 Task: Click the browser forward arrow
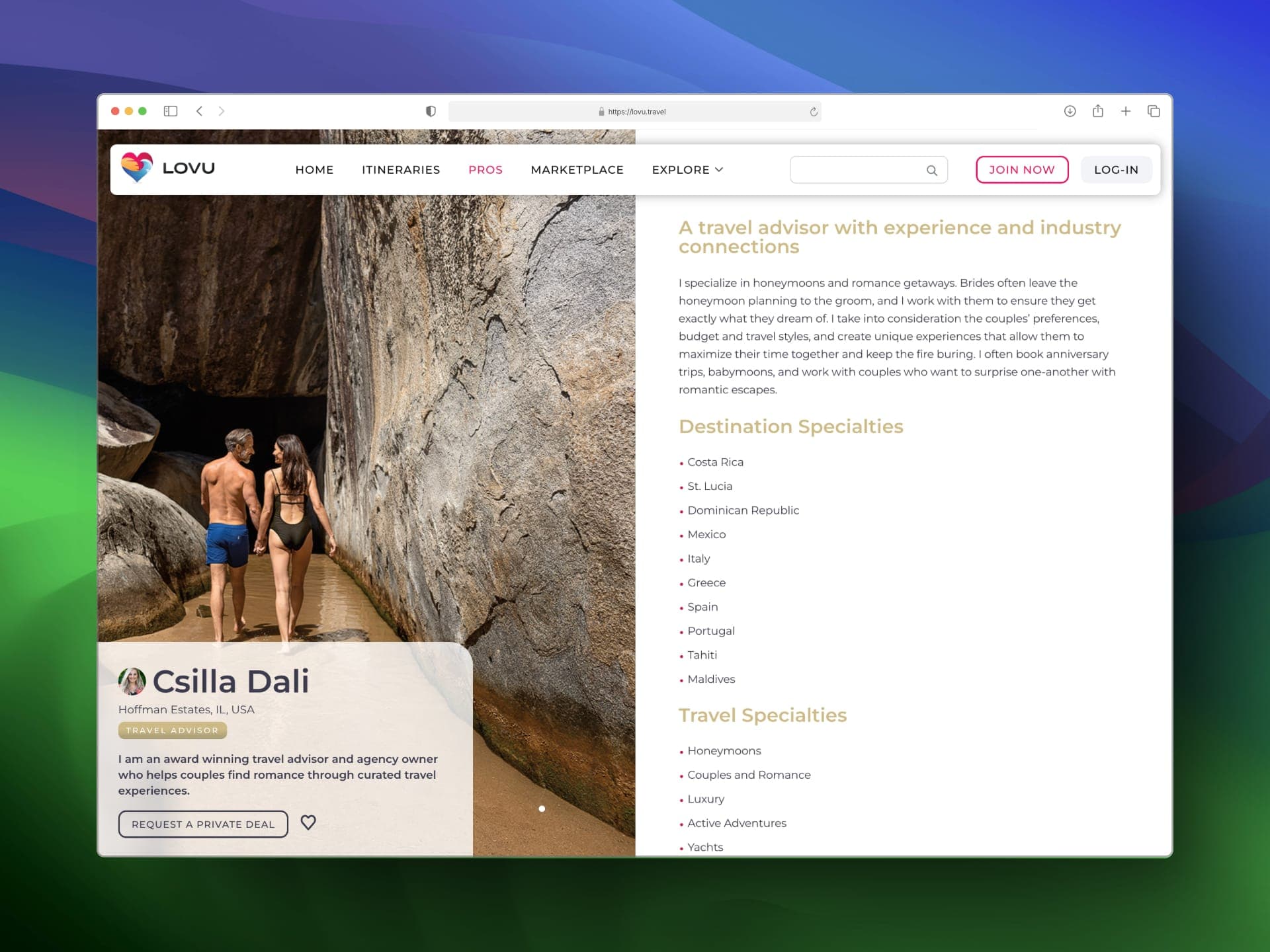coord(222,111)
